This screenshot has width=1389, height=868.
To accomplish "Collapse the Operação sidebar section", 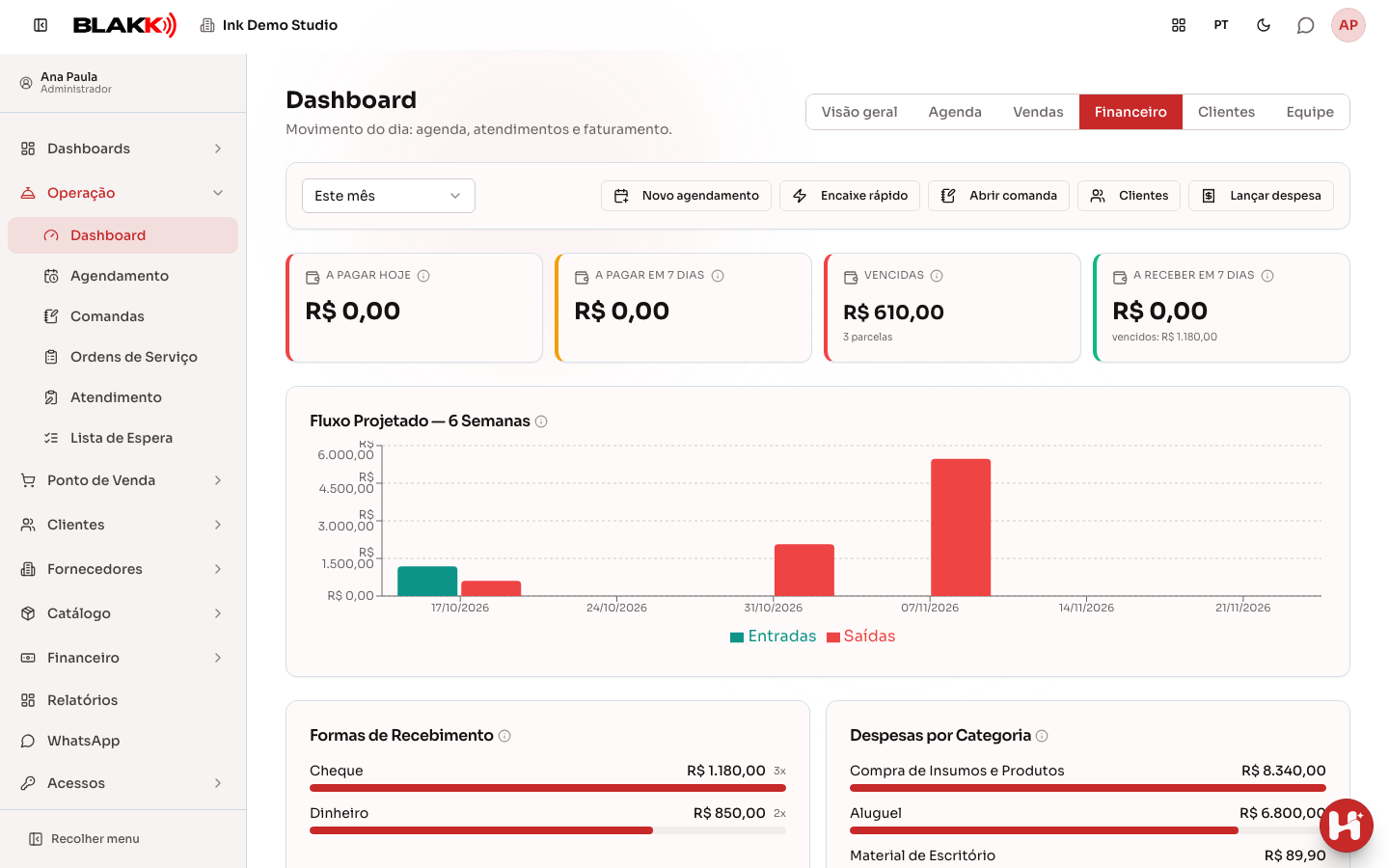I will (123, 193).
